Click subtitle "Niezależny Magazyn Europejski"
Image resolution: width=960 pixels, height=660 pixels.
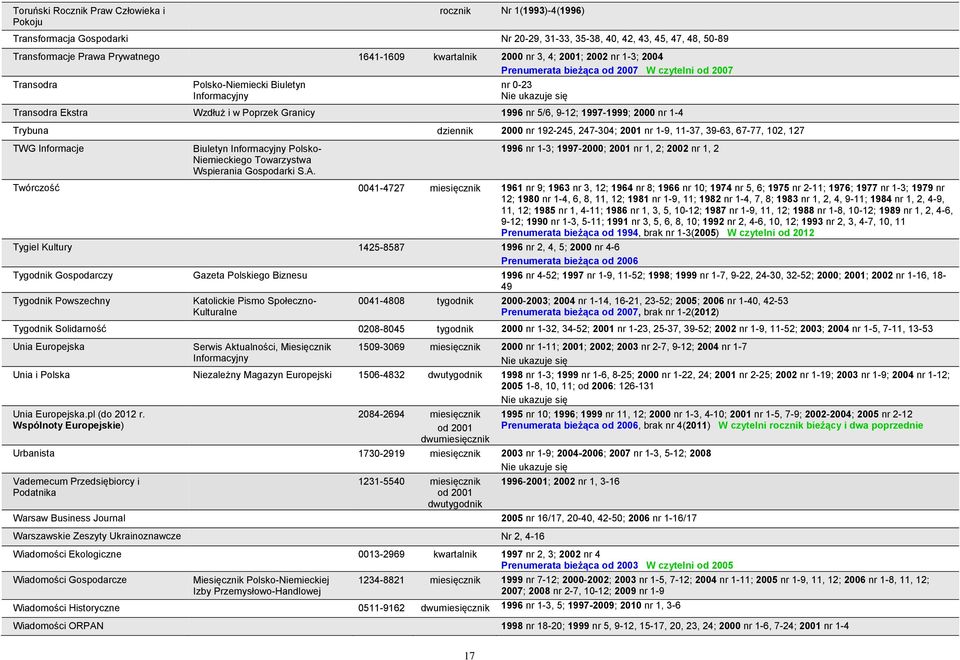tap(262, 375)
